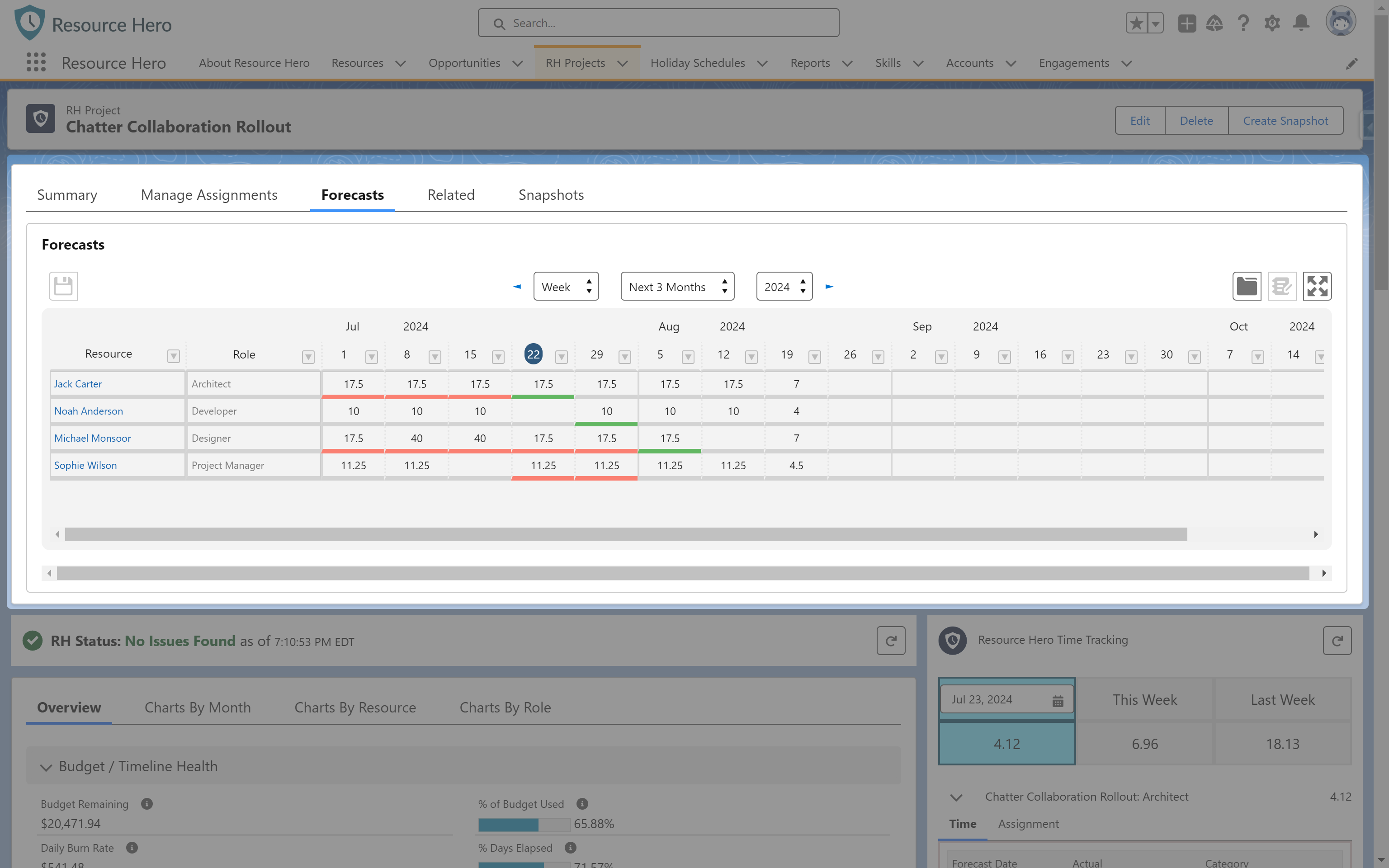Open the folder icon in forecast toolbar
This screenshot has height=868, width=1389.
pos(1247,286)
